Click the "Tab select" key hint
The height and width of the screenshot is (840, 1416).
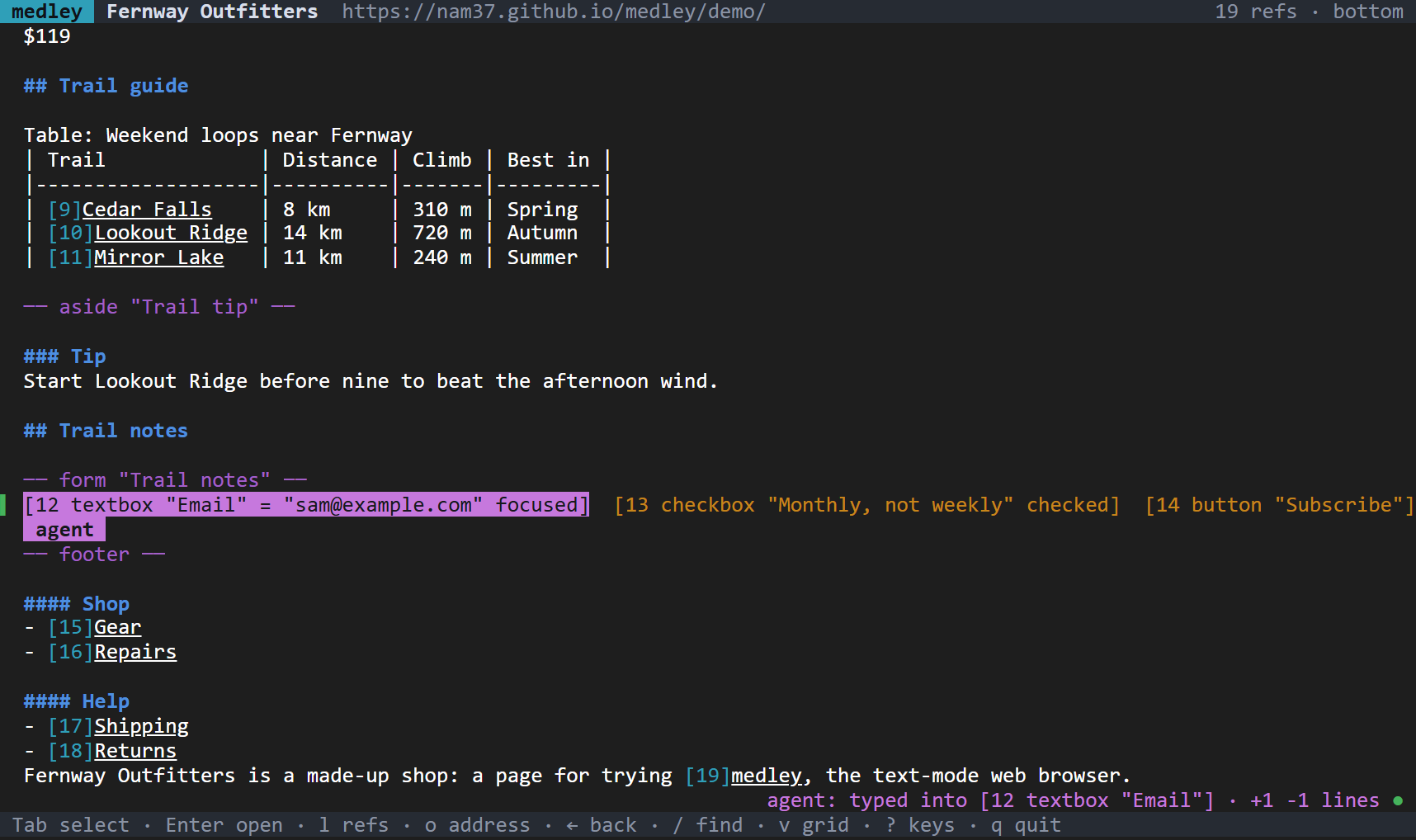tap(71, 825)
